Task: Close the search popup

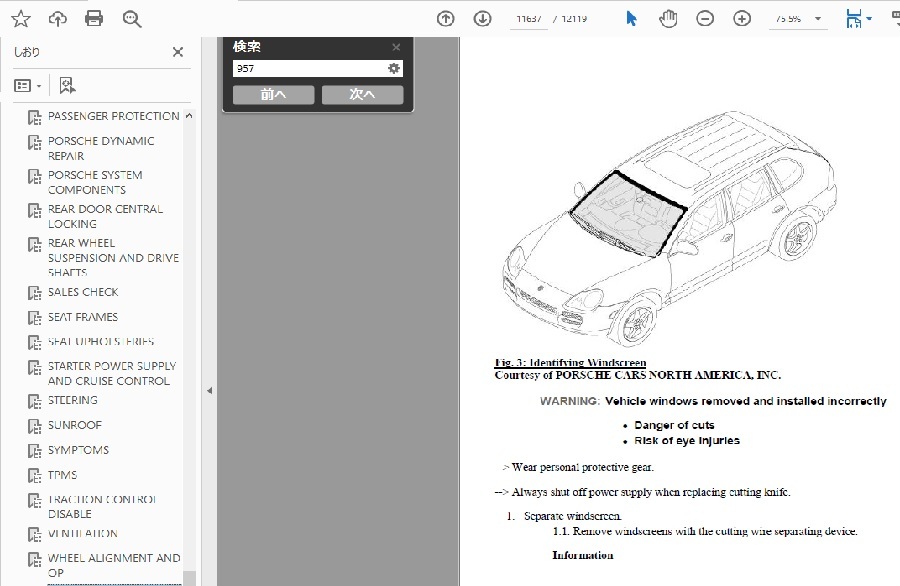Action: point(396,47)
